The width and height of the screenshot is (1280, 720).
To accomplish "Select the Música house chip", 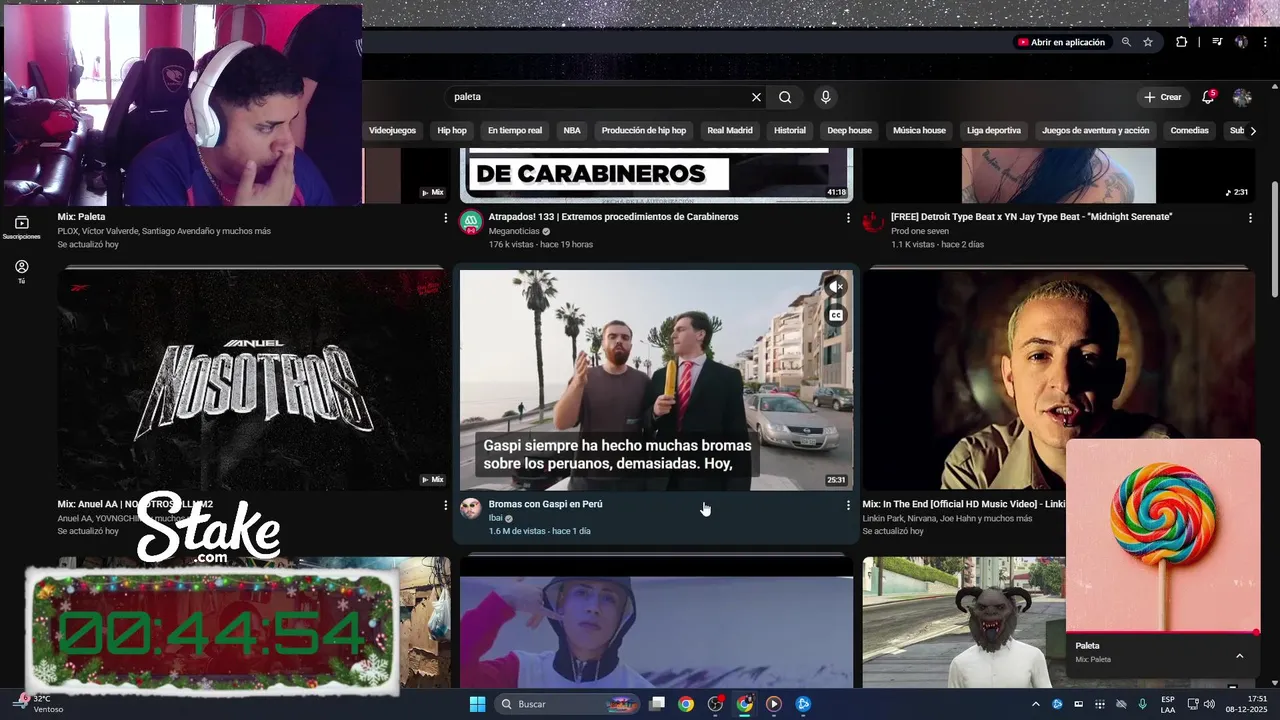I will (x=919, y=130).
